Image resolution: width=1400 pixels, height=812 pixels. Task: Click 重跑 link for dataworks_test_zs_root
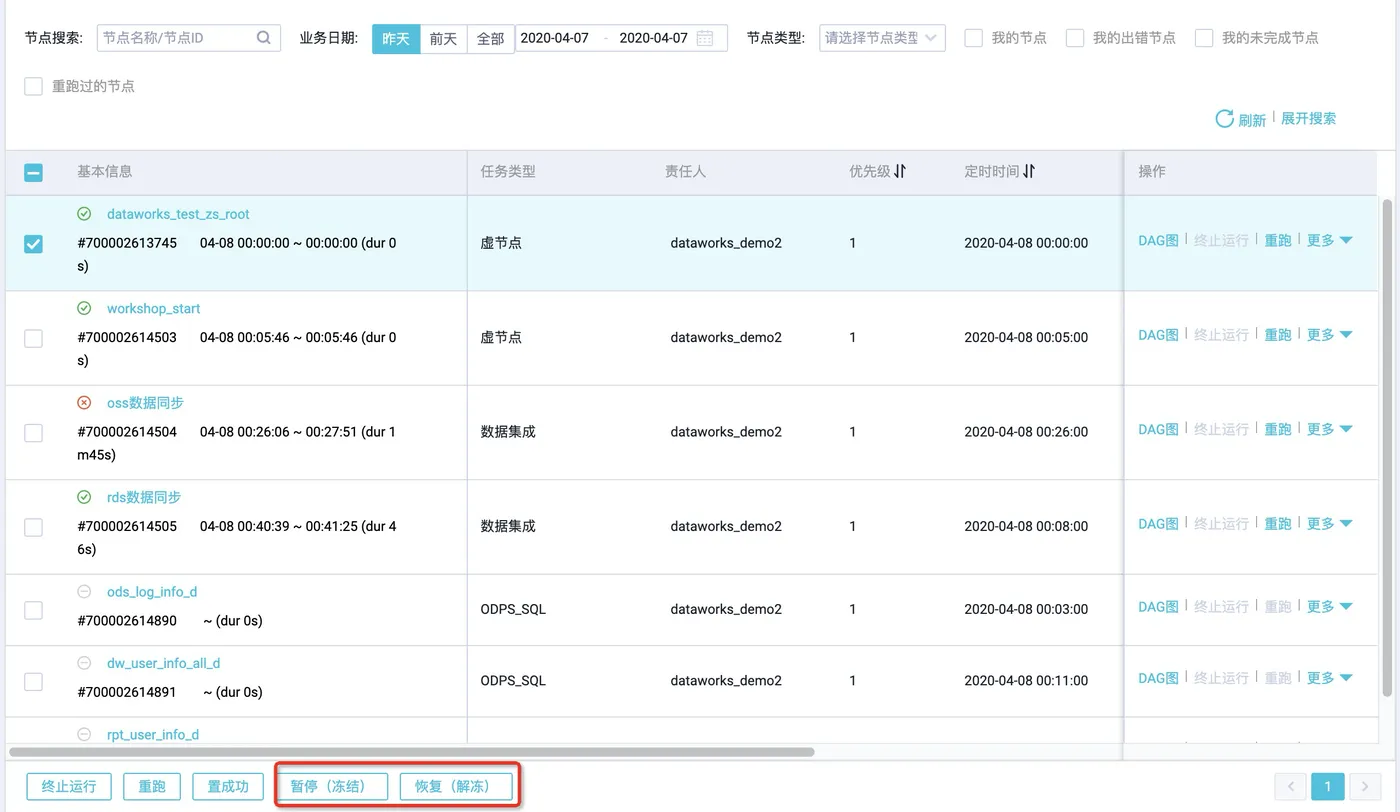[x=1278, y=240]
